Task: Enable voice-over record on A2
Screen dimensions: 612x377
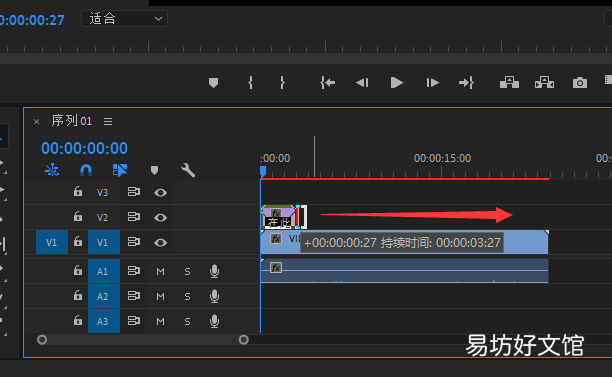Action: [214, 296]
